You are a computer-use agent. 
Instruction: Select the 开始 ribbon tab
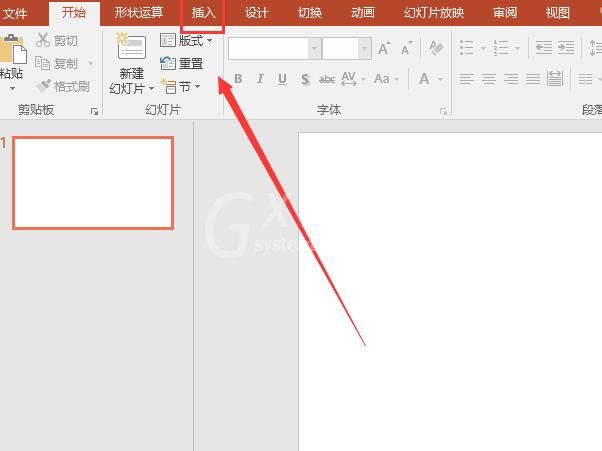(x=74, y=13)
